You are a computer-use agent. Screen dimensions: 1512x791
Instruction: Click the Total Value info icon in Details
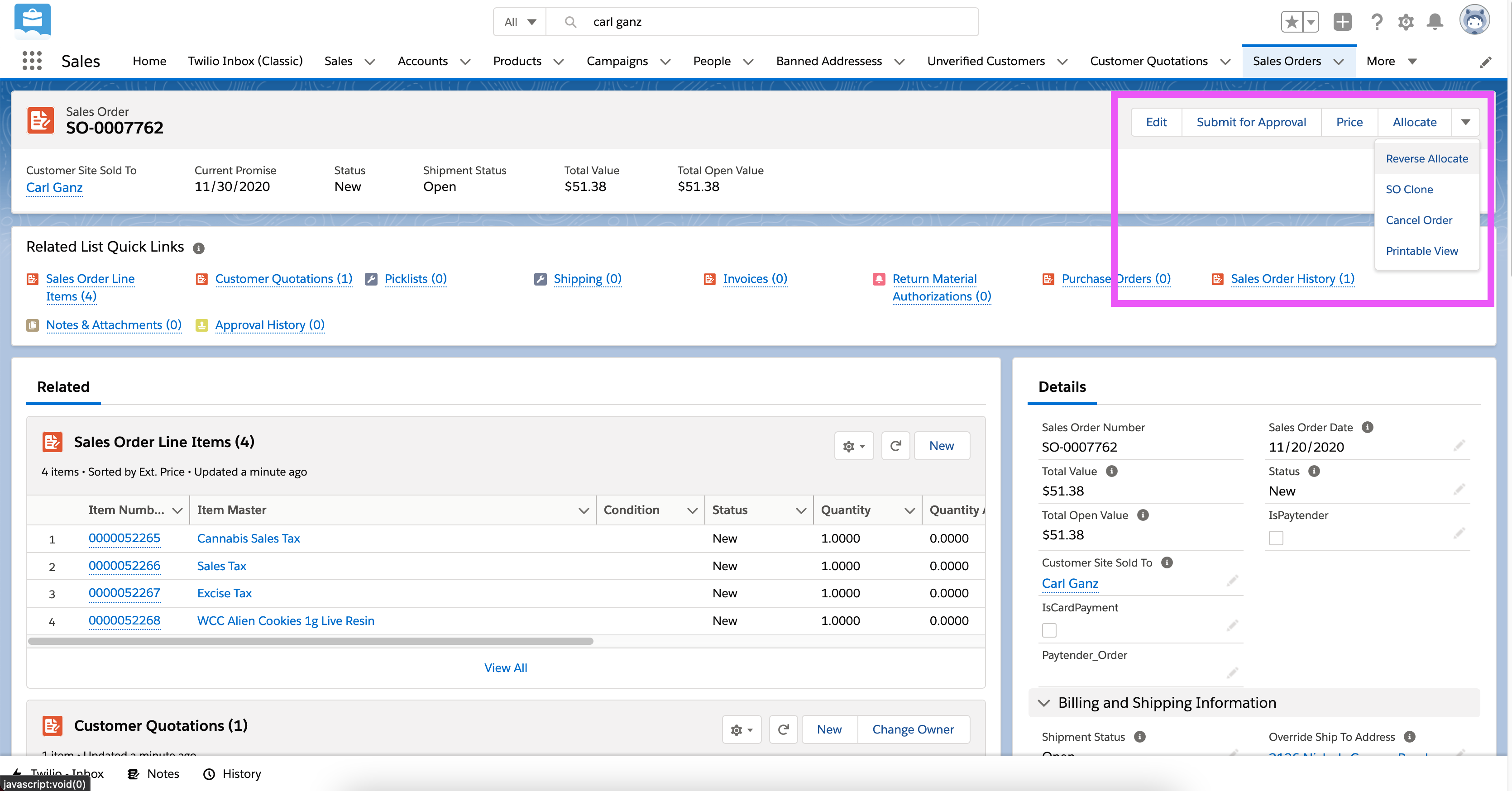[1112, 471]
